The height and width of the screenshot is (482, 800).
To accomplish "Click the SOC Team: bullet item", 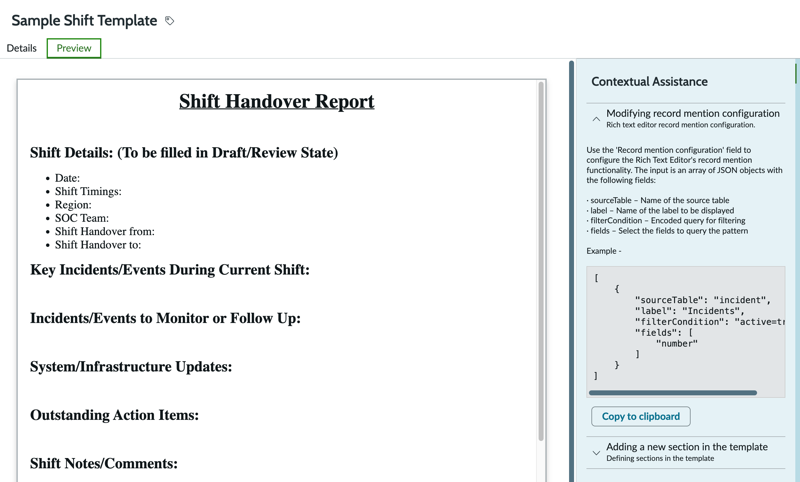I will click(82, 218).
